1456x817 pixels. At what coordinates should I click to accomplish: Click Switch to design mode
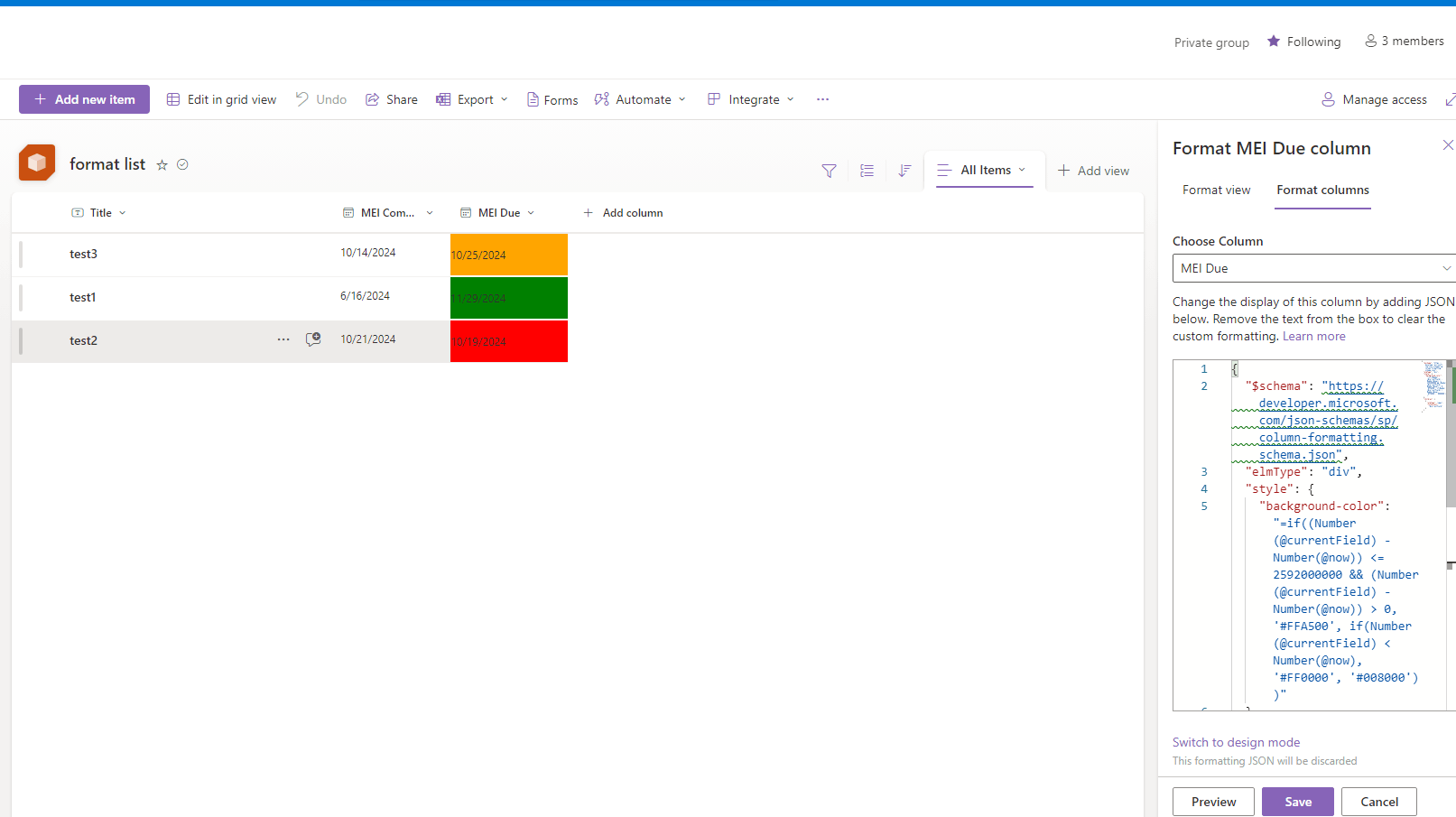point(1236,743)
